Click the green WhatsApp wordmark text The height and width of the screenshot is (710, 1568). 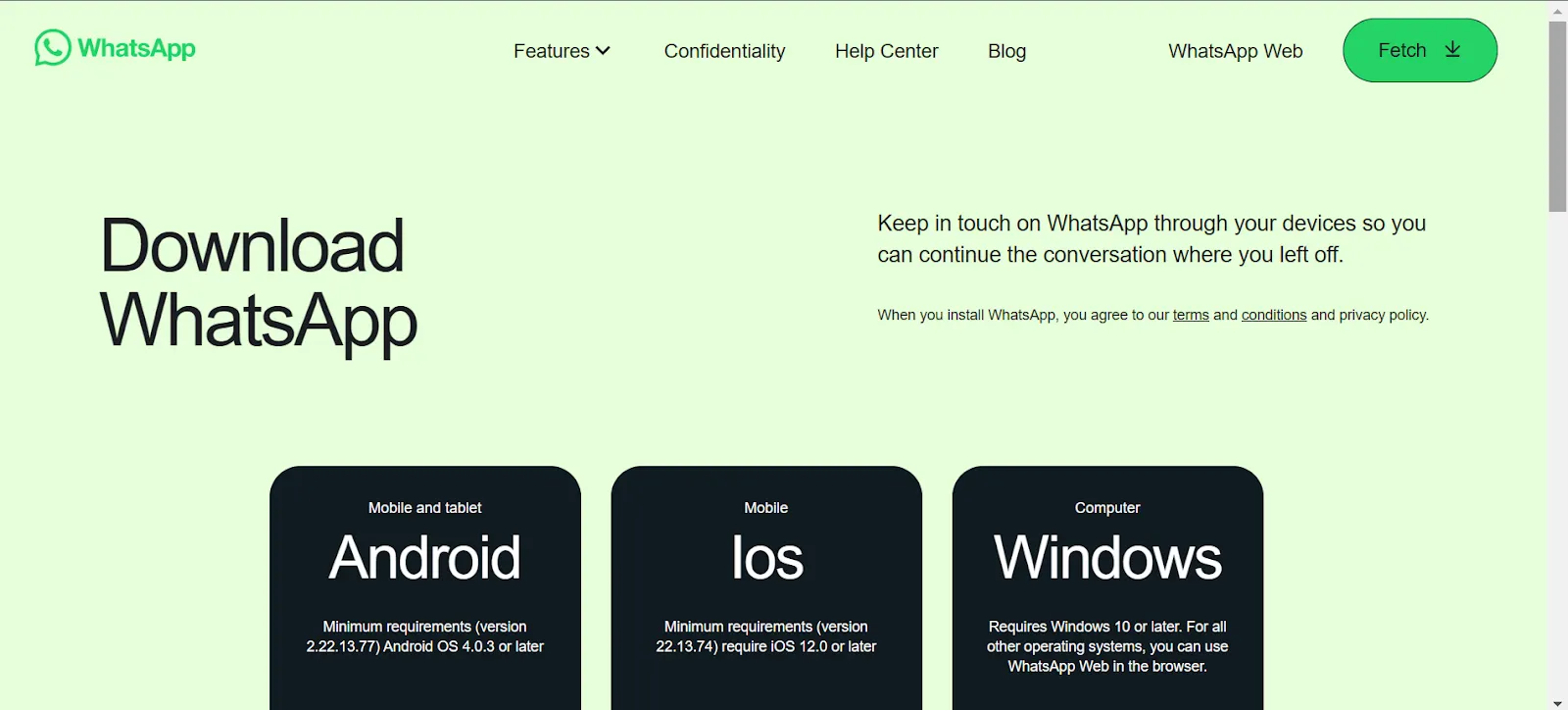(136, 48)
